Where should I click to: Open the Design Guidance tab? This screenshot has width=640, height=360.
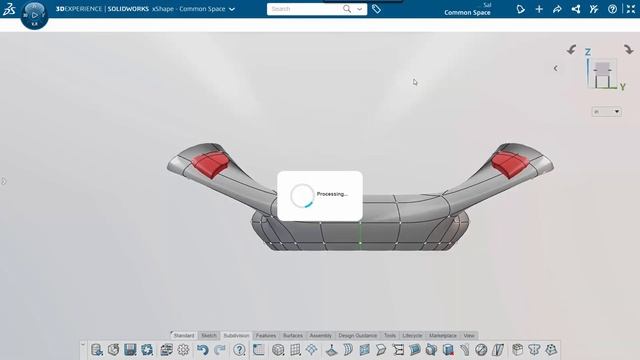coord(358,336)
